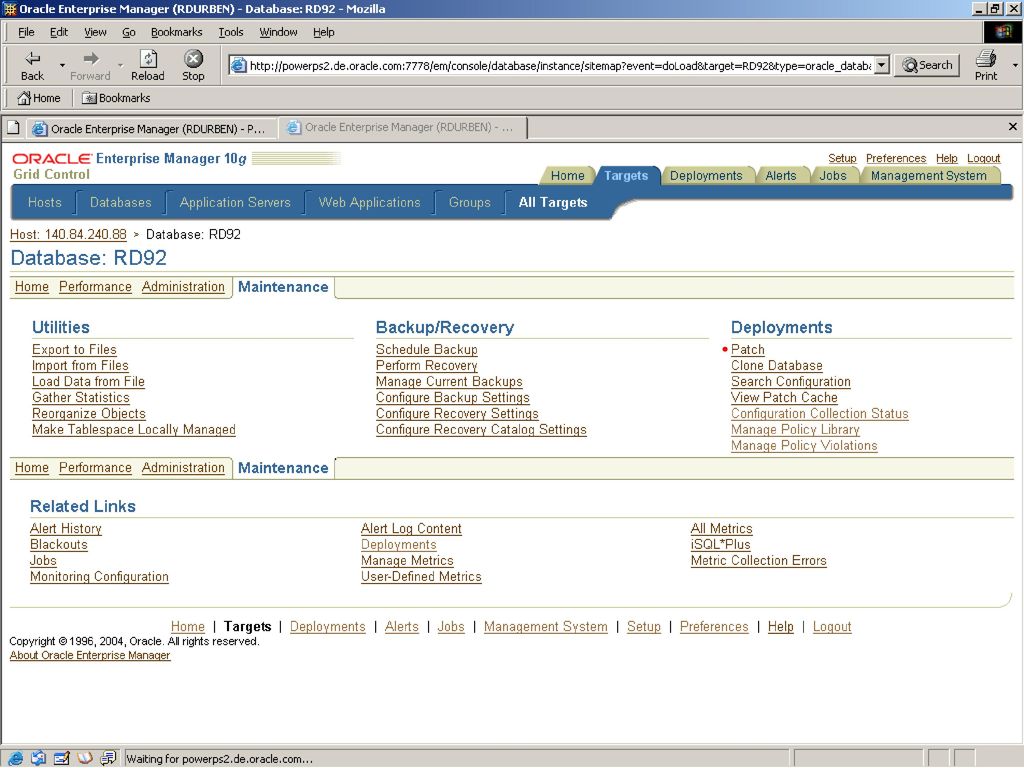Open the File menu

pyautogui.click(x=26, y=32)
